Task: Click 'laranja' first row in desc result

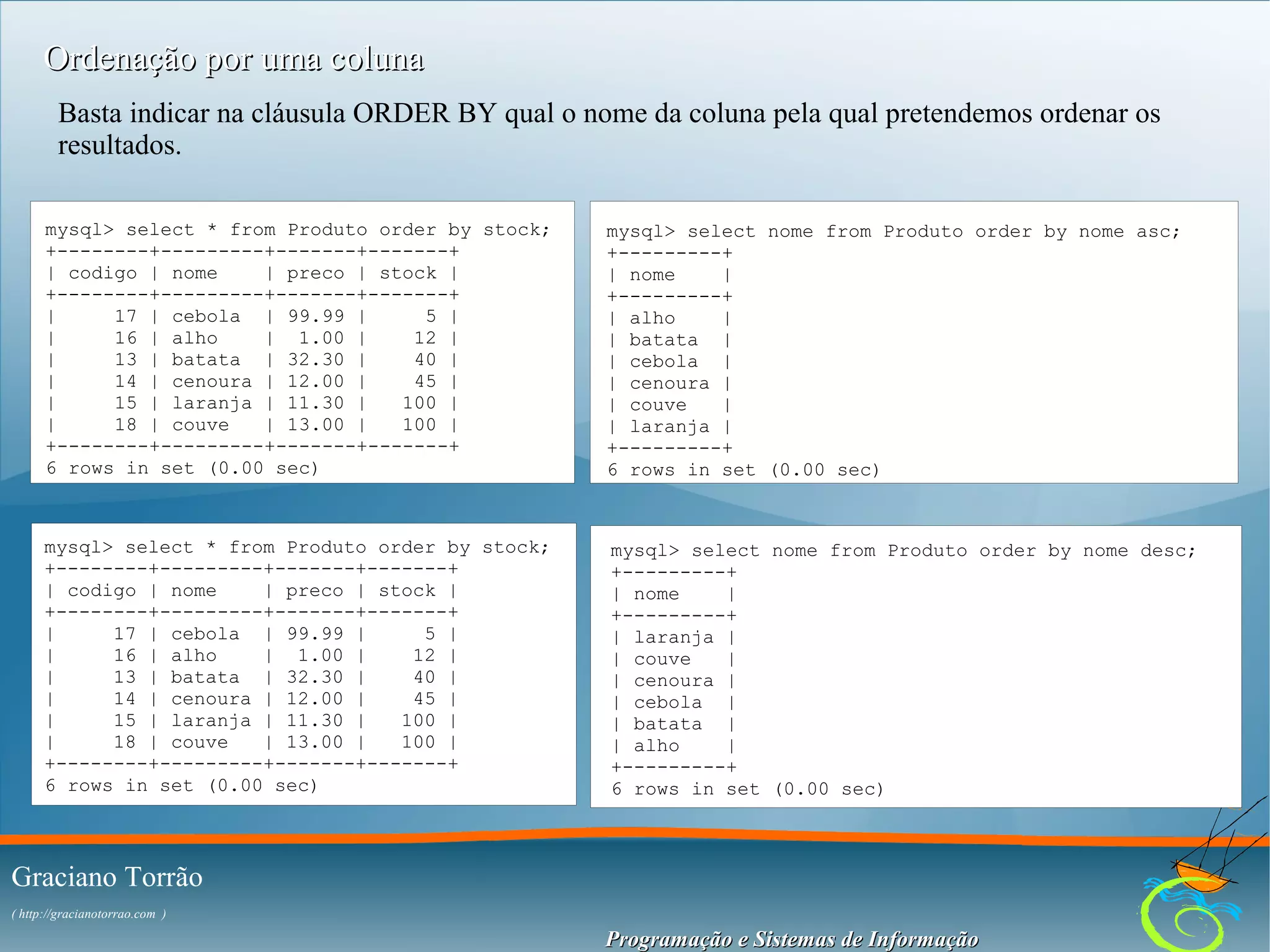Action: coord(673,638)
